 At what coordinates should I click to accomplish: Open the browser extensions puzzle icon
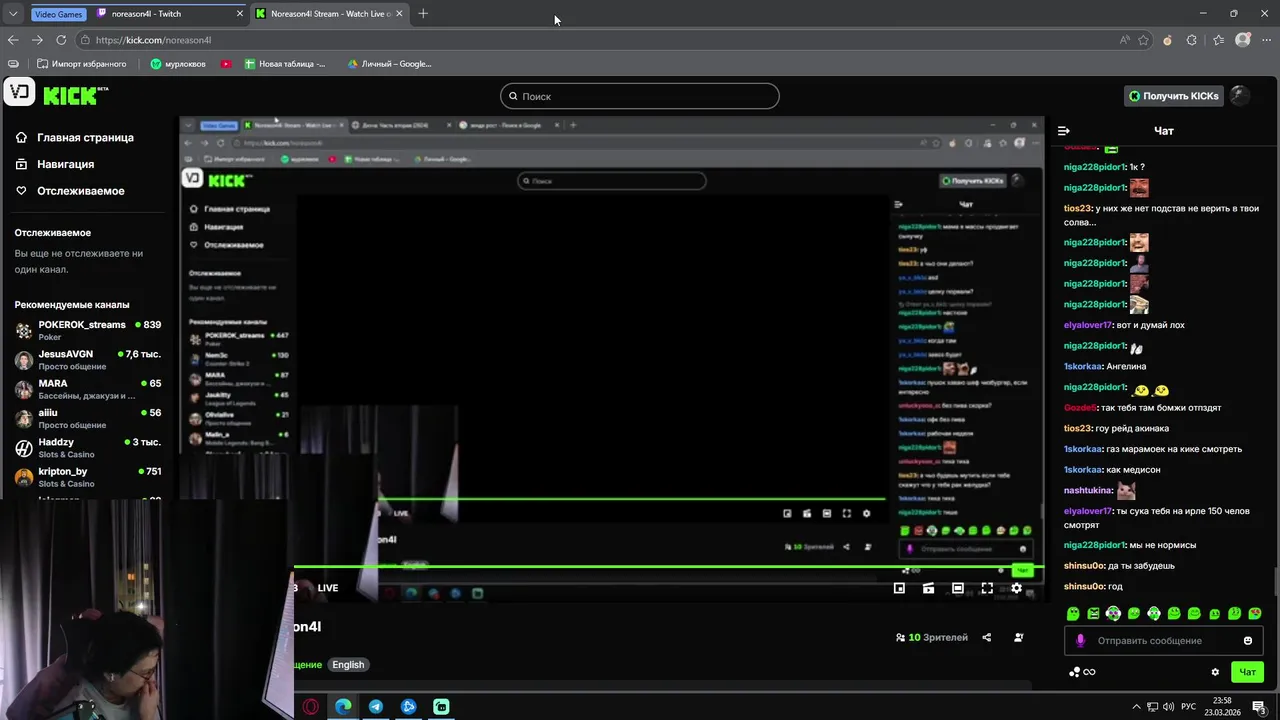(x=1192, y=40)
